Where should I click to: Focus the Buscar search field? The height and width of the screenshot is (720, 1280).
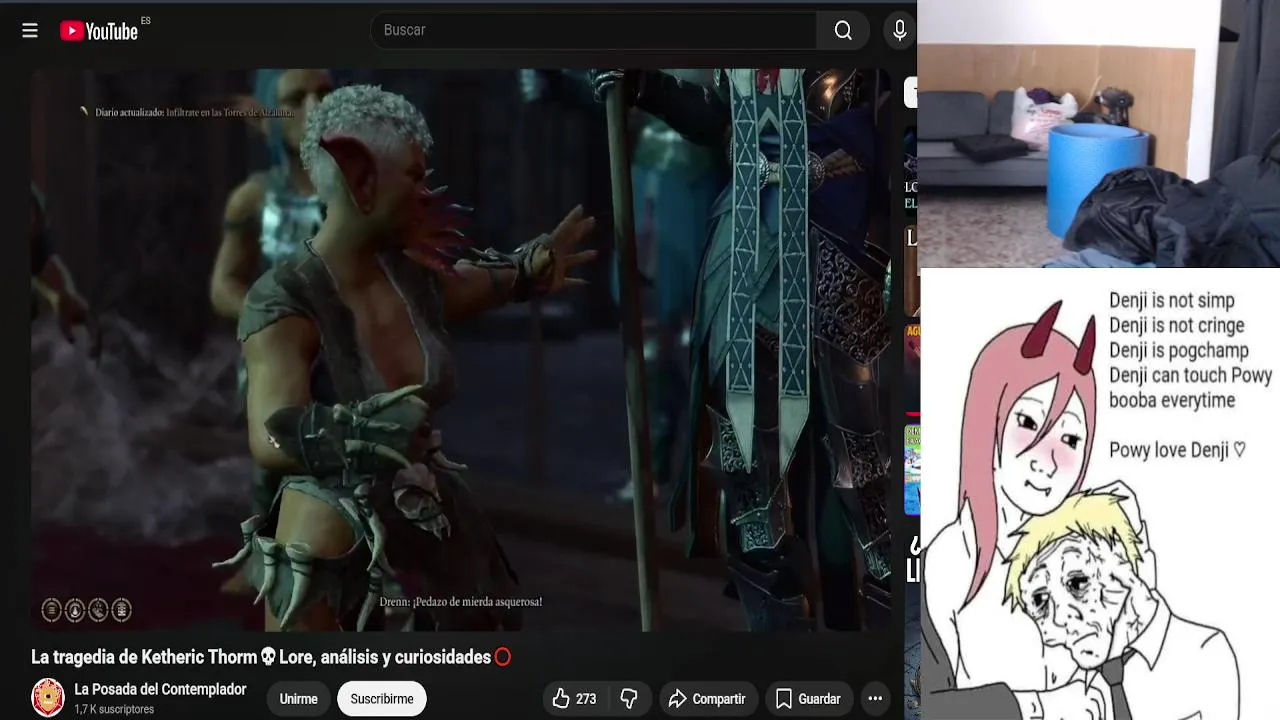click(594, 30)
